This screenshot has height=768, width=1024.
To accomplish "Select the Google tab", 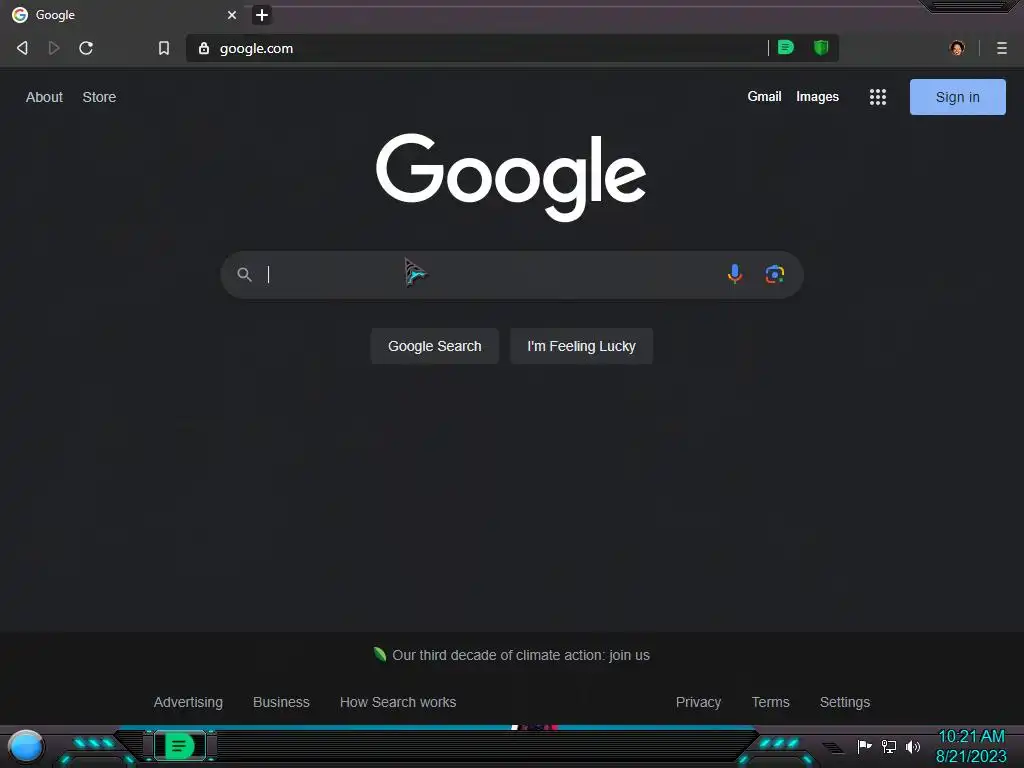I will click(124, 14).
